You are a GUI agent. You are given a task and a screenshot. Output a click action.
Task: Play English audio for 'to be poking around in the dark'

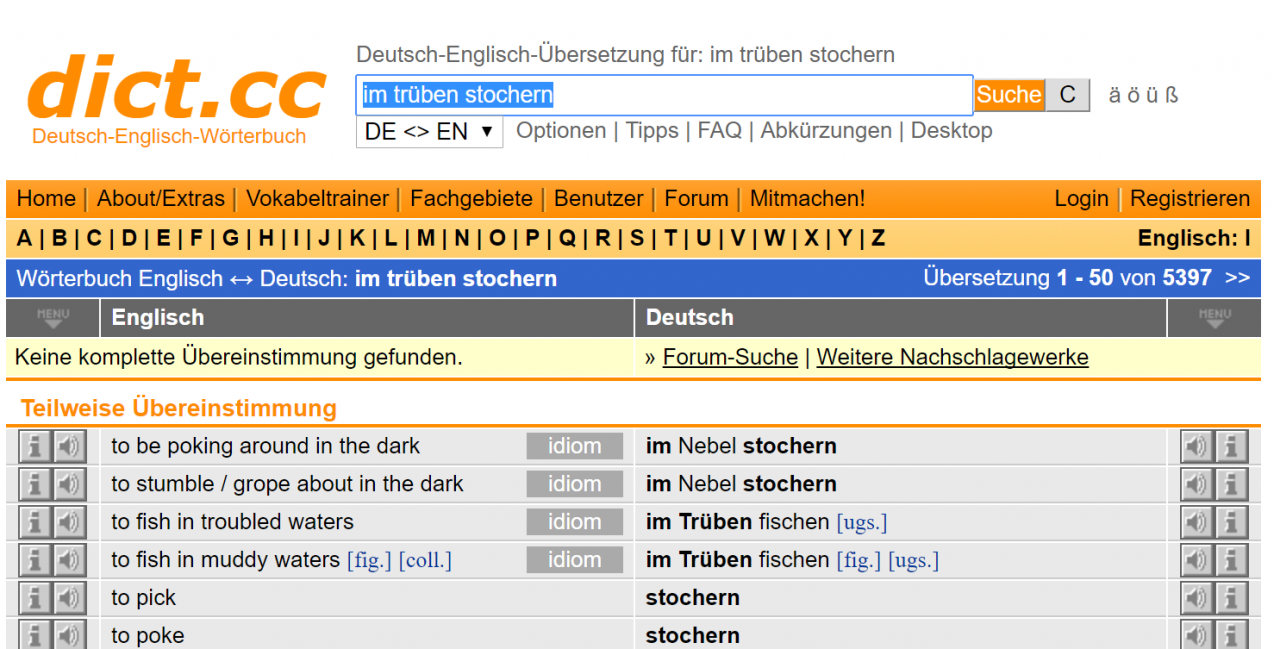tap(69, 446)
